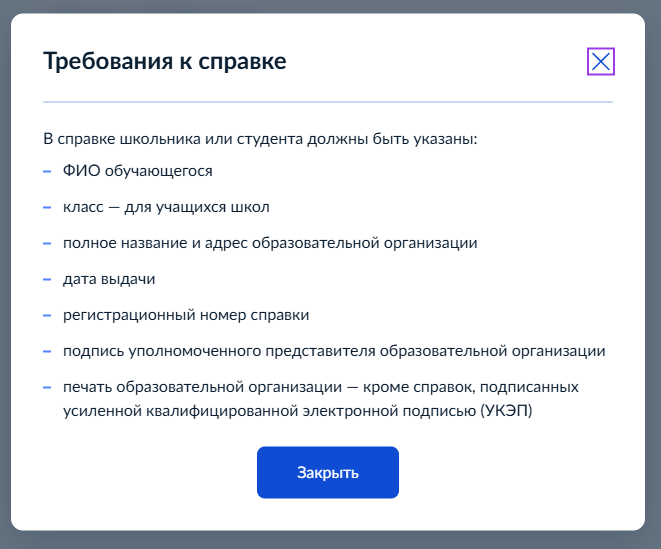Click the подпись уполномоченного представителя item

(334, 351)
